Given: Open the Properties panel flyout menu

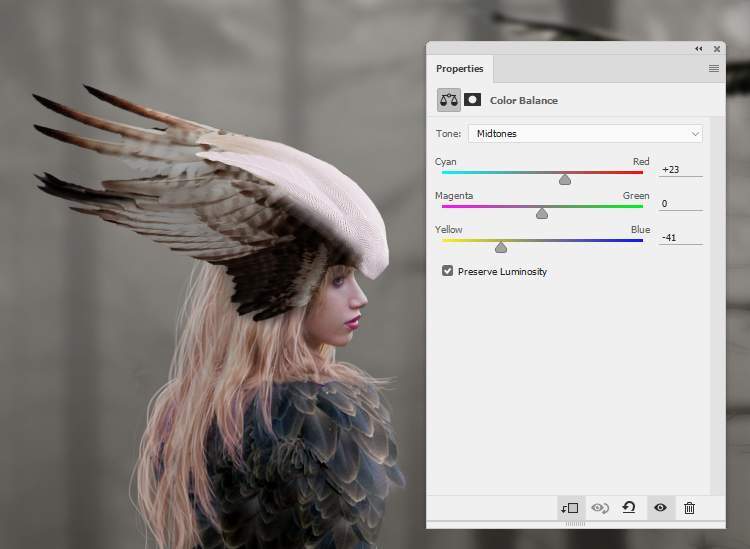Looking at the screenshot, I should (x=714, y=68).
